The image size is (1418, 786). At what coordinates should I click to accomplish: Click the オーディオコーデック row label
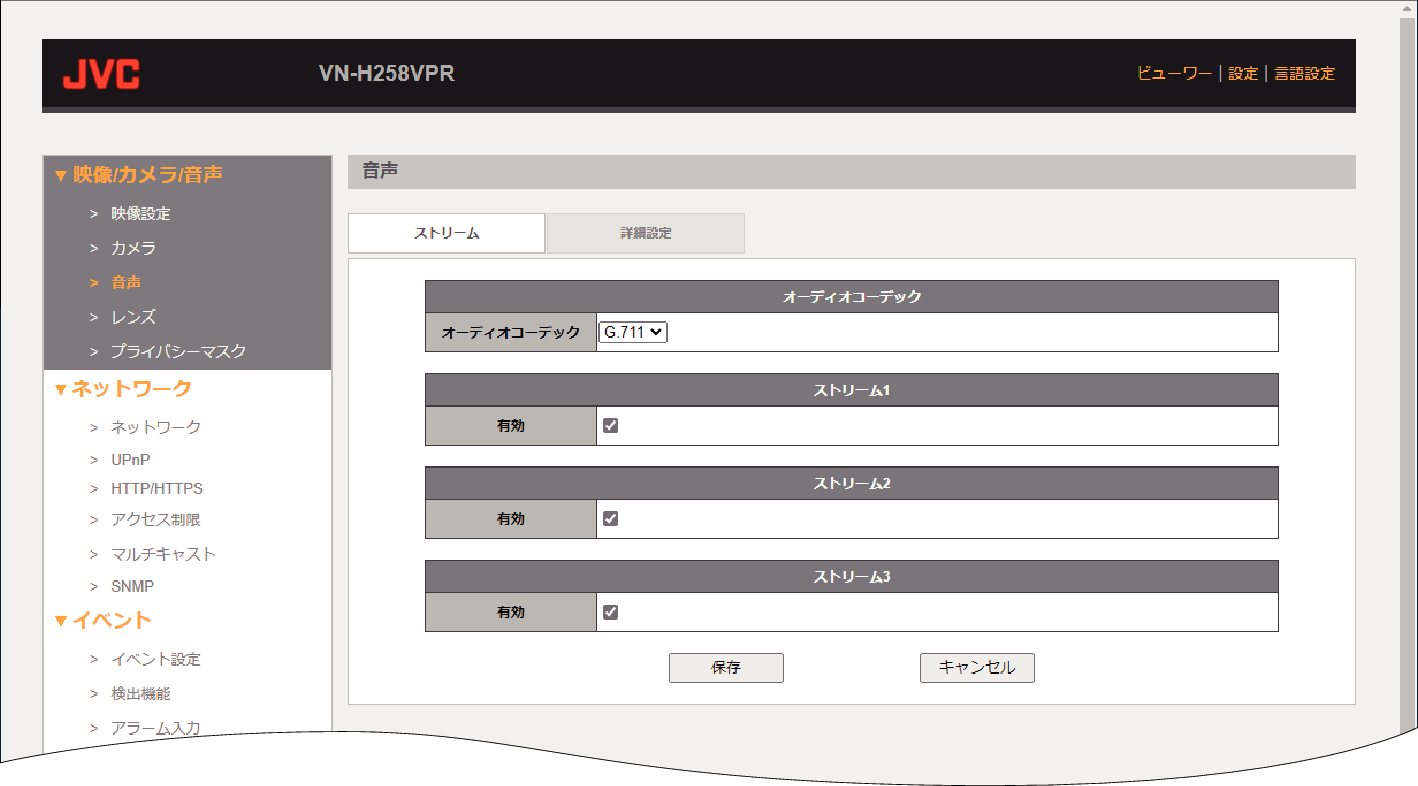pos(511,332)
